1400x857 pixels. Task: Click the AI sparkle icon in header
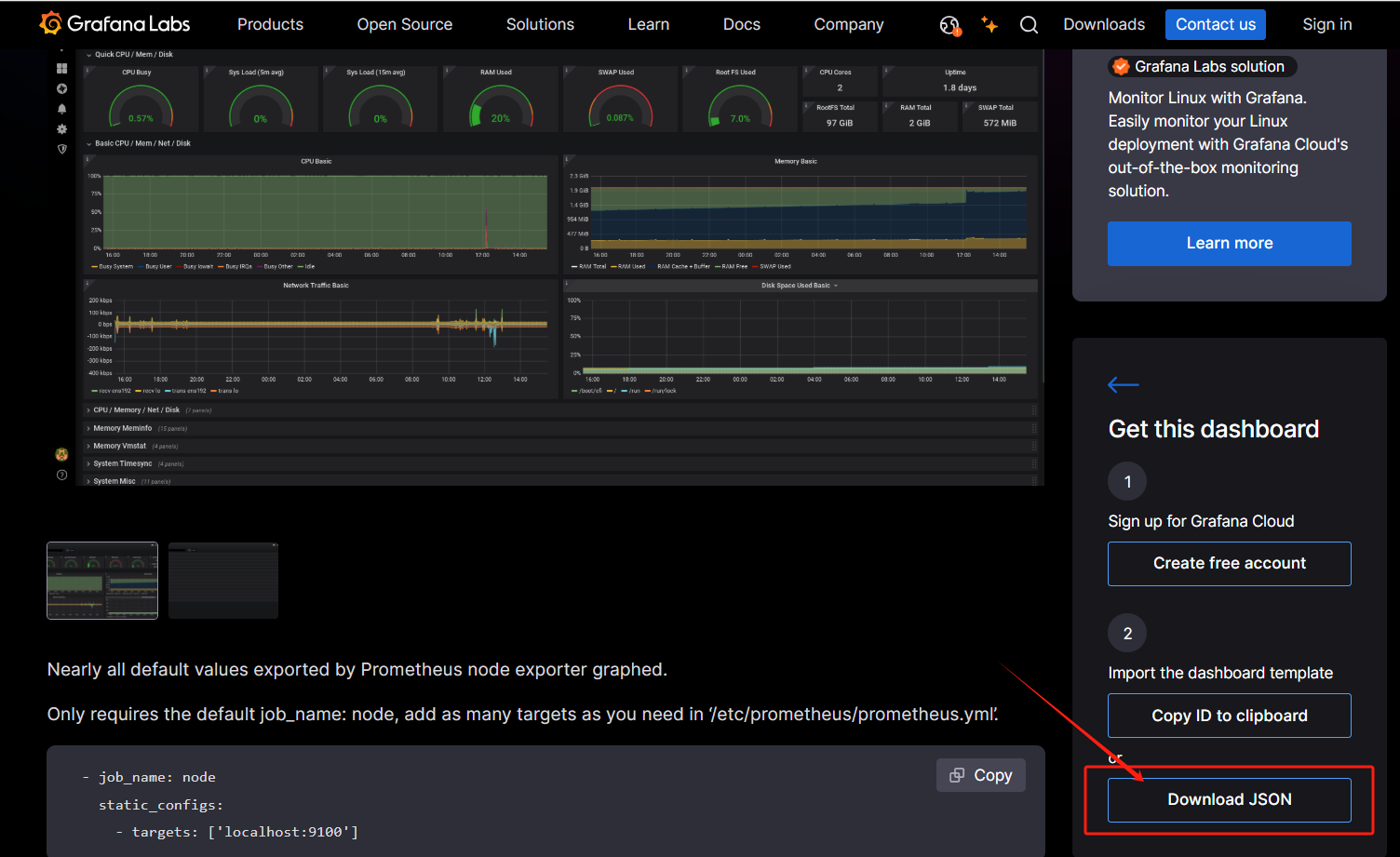coord(989,25)
